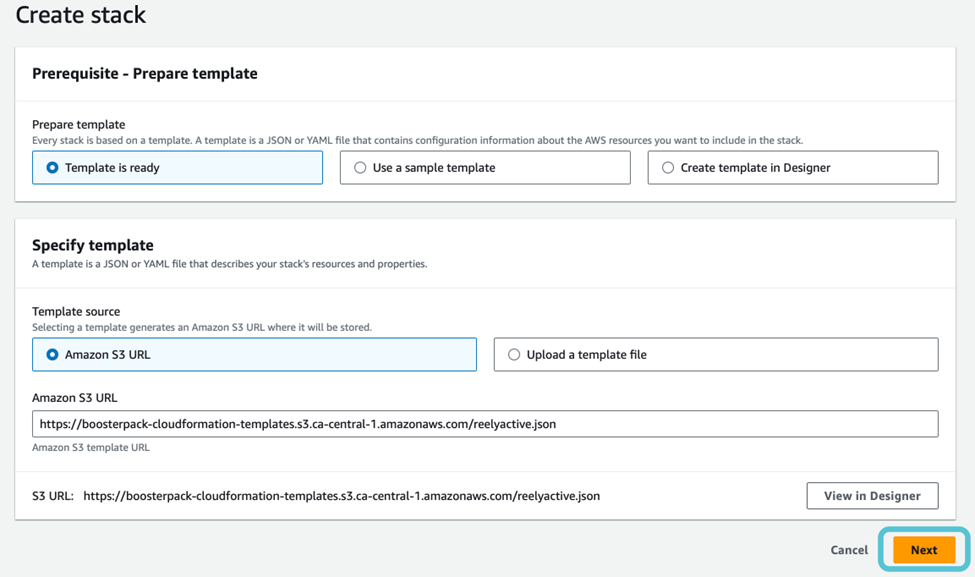
Task: Click the "describes your stack's resources" description text
Action: (x=229, y=264)
